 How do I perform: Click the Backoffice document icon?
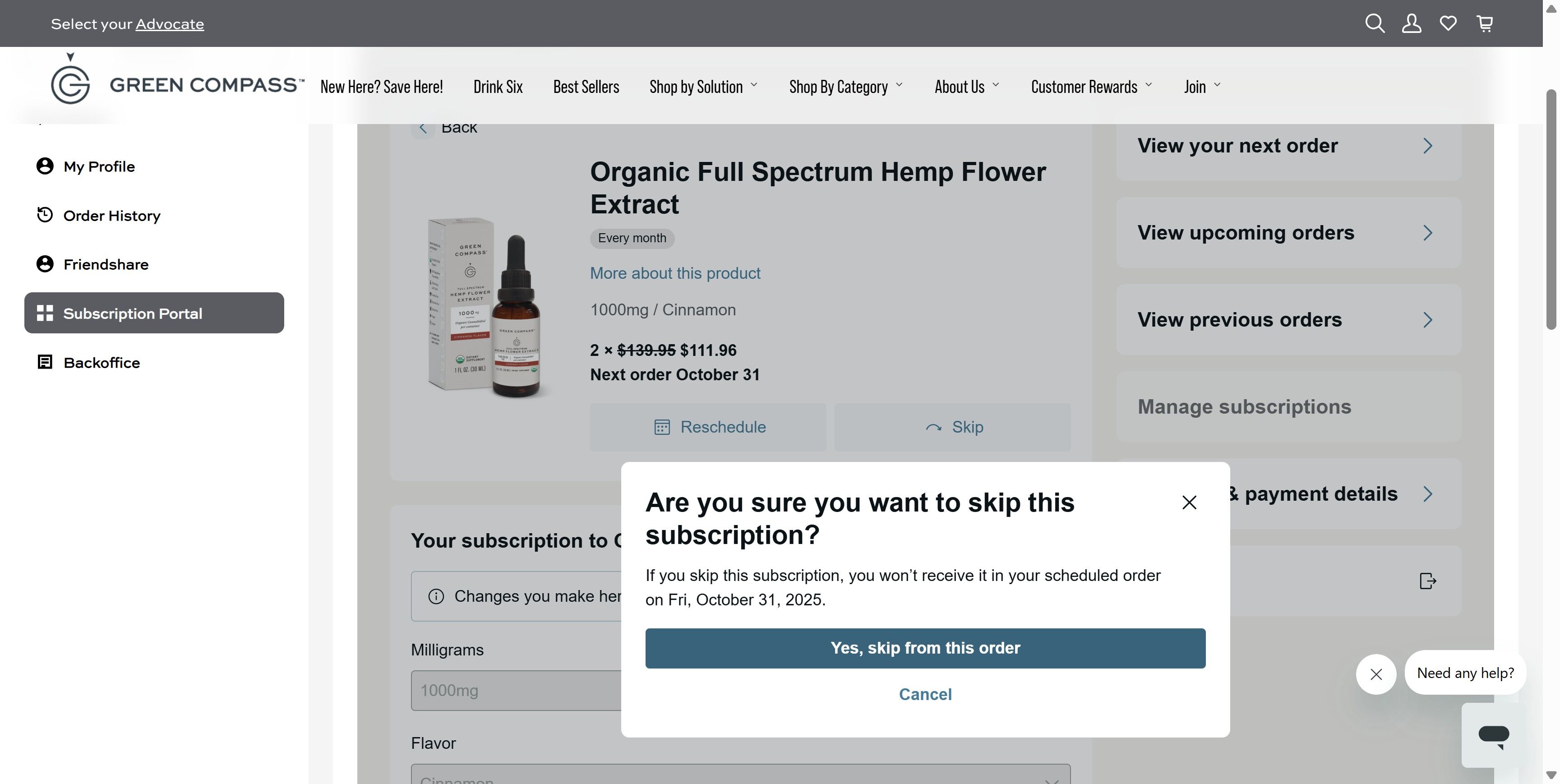45,362
